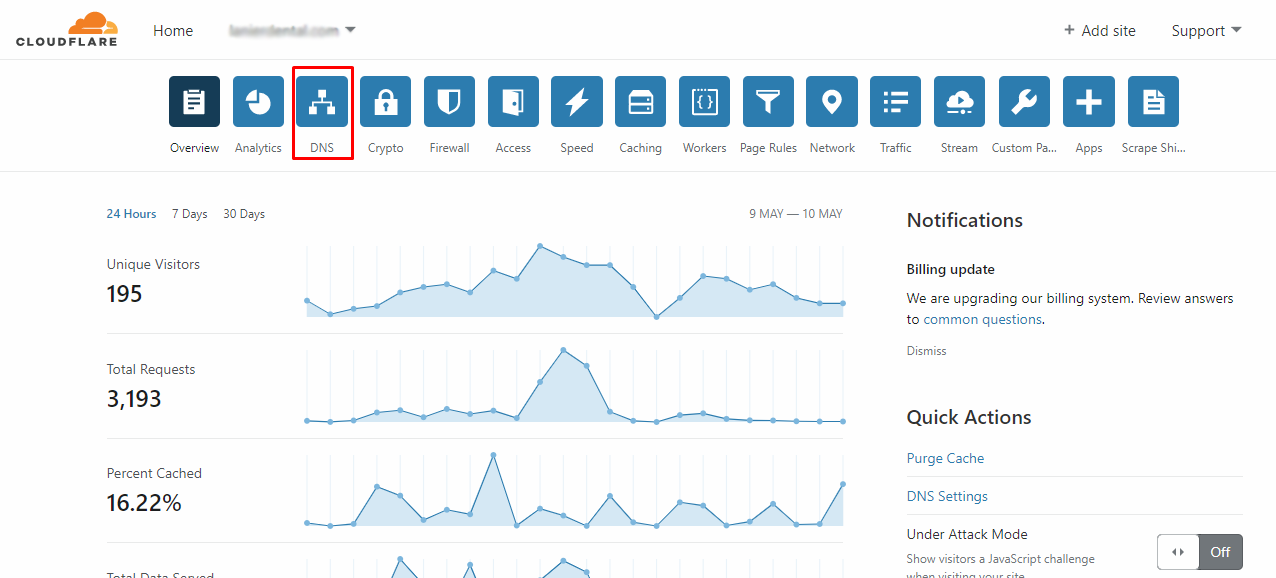Select the 30 Days time range
The image size is (1276, 578).
pyautogui.click(x=244, y=214)
